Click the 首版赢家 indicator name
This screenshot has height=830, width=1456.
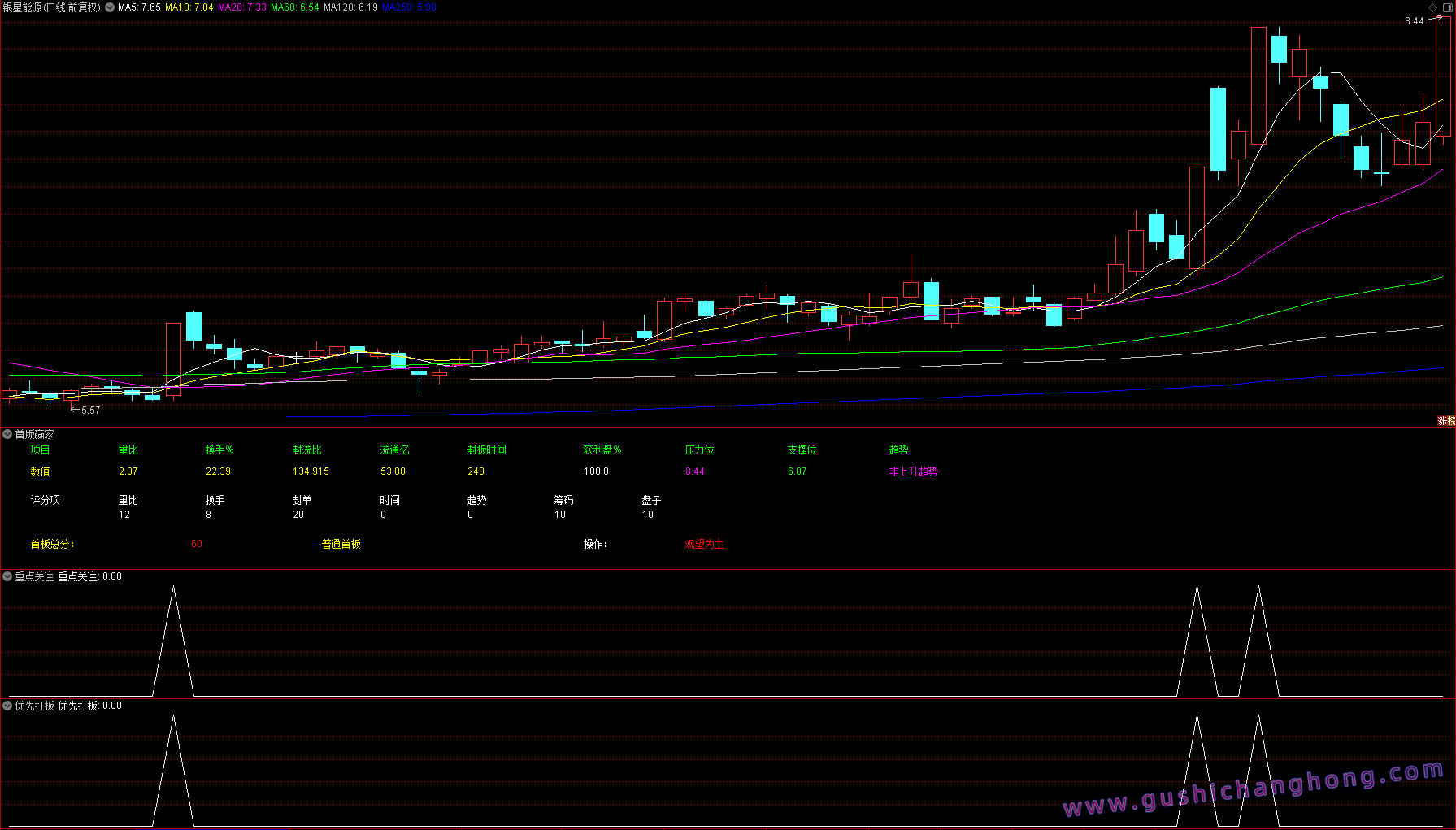point(34,435)
